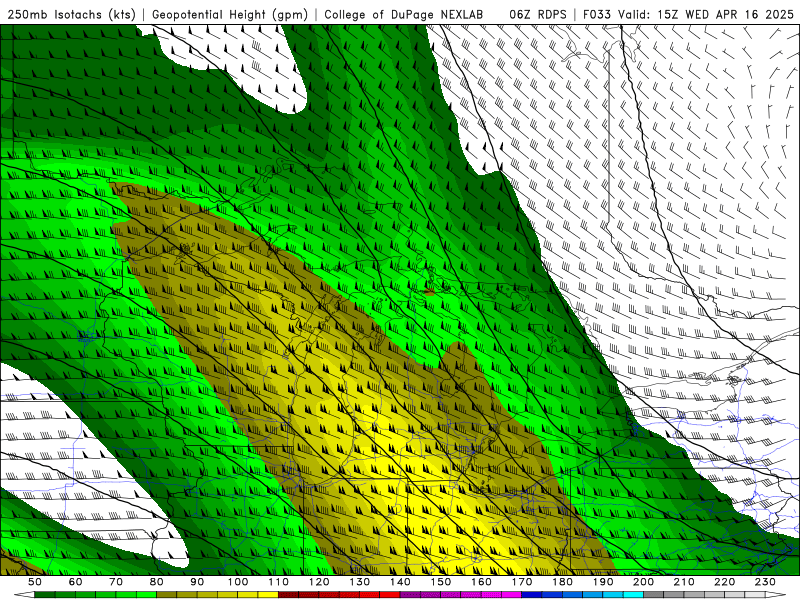Image resolution: width=800 pixels, height=600 pixels.
Task: Click the 100 value on the legend scale
Action: point(238,582)
